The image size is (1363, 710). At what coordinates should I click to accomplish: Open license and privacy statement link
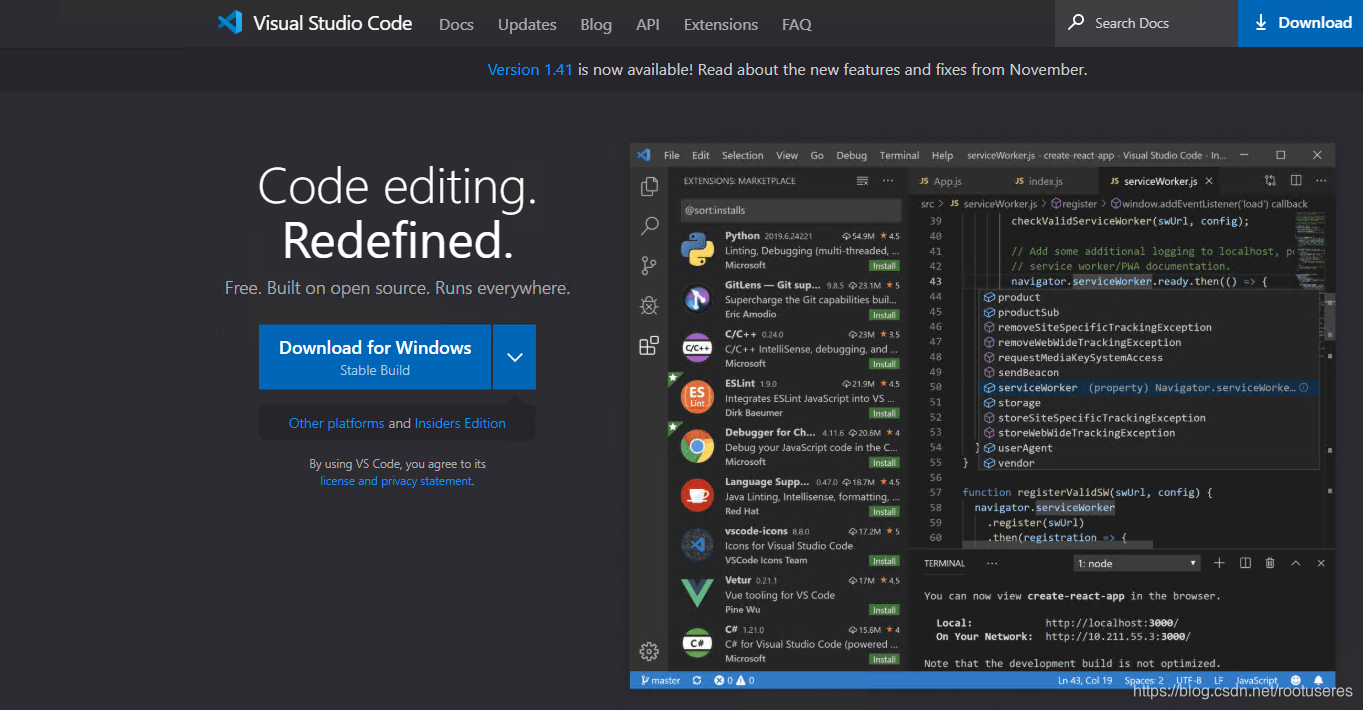tap(396, 481)
